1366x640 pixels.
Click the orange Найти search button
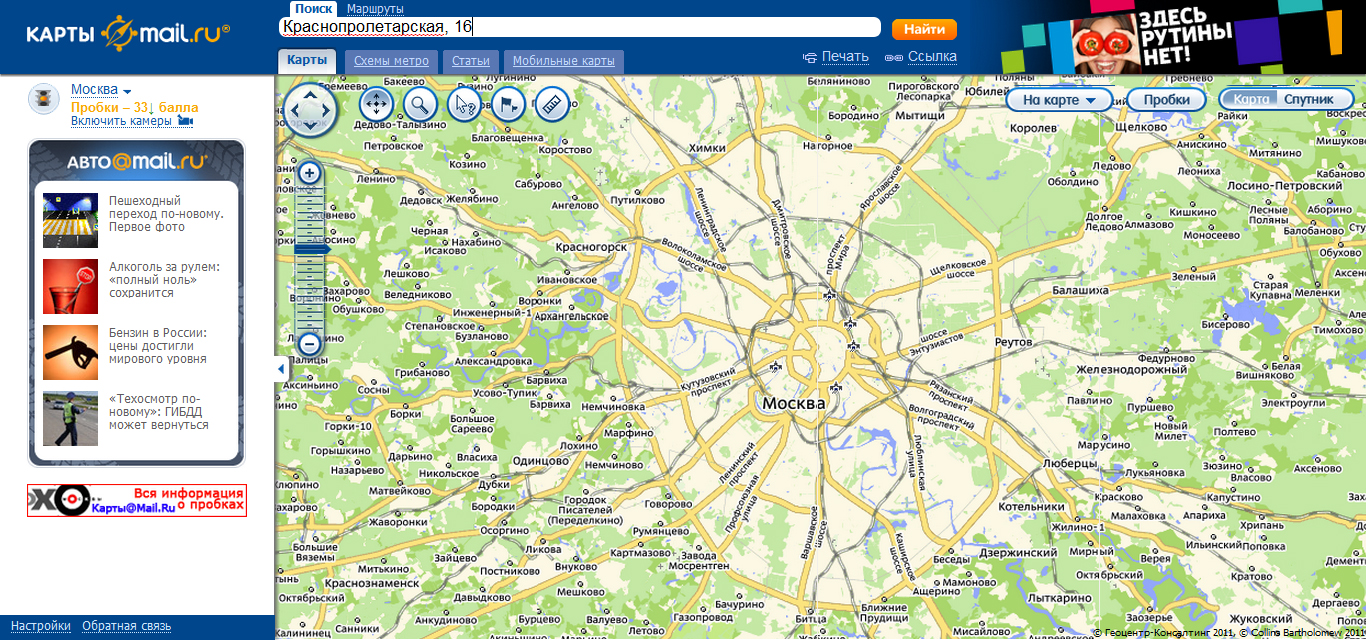(924, 29)
